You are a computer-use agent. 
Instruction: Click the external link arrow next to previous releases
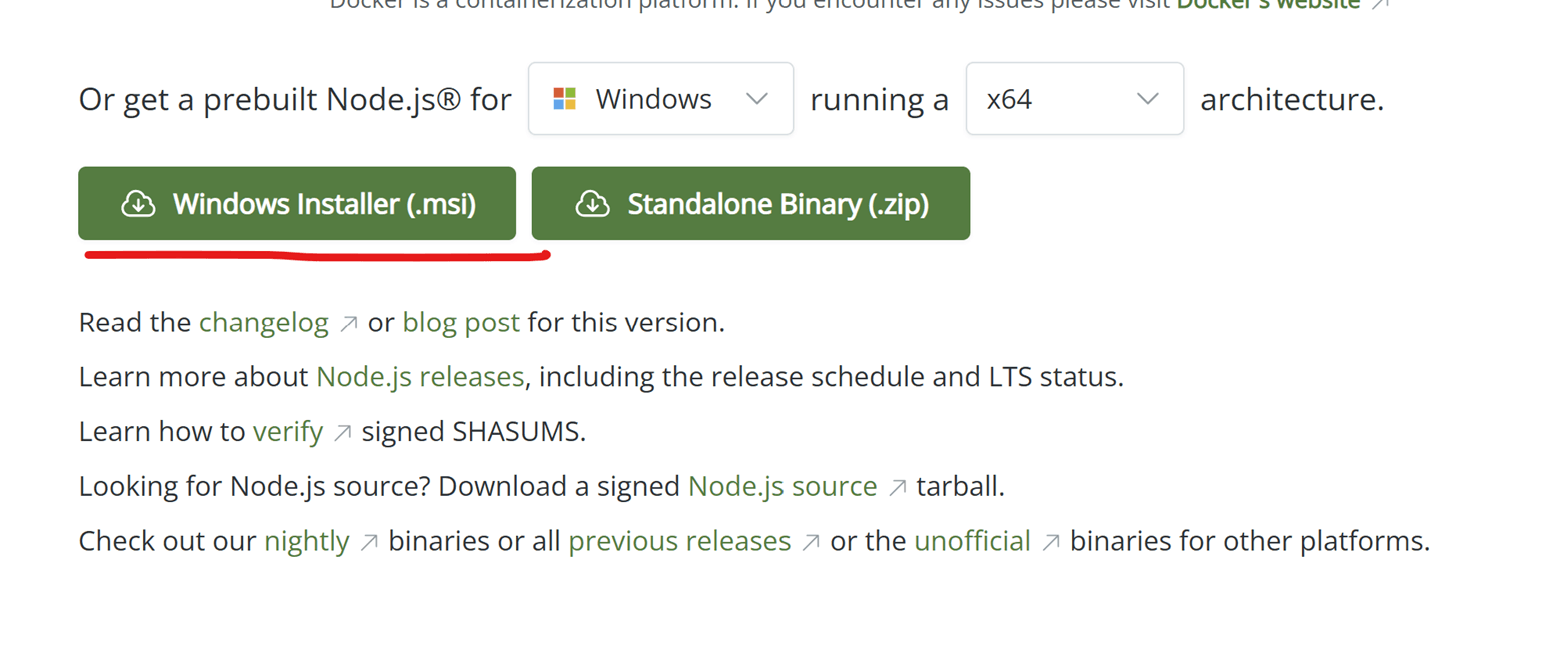click(810, 540)
